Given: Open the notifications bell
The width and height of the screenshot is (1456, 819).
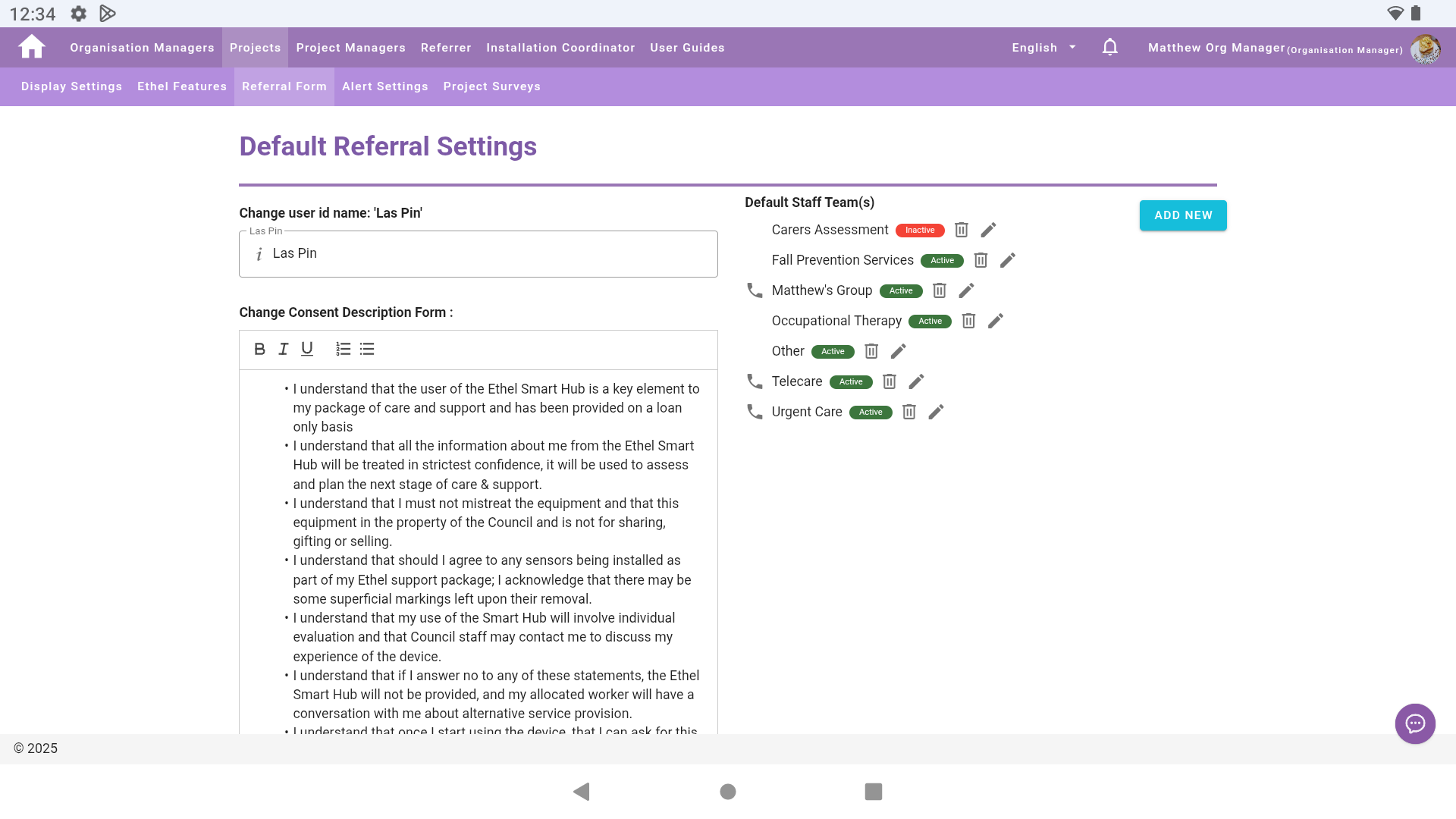Looking at the screenshot, I should click(x=1109, y=47).
